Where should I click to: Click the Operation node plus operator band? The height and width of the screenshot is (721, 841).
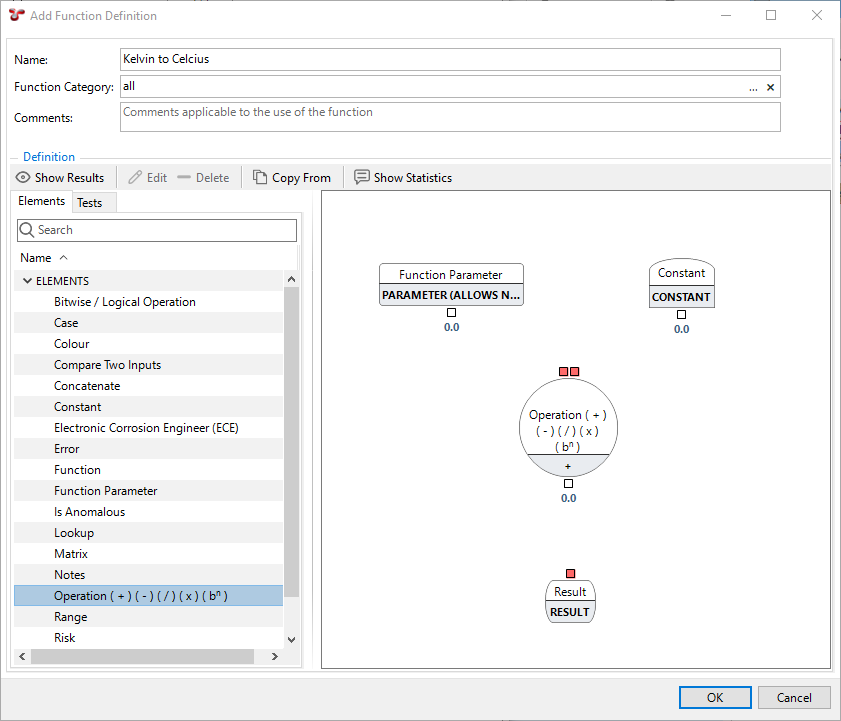click(x=568, y=466)
